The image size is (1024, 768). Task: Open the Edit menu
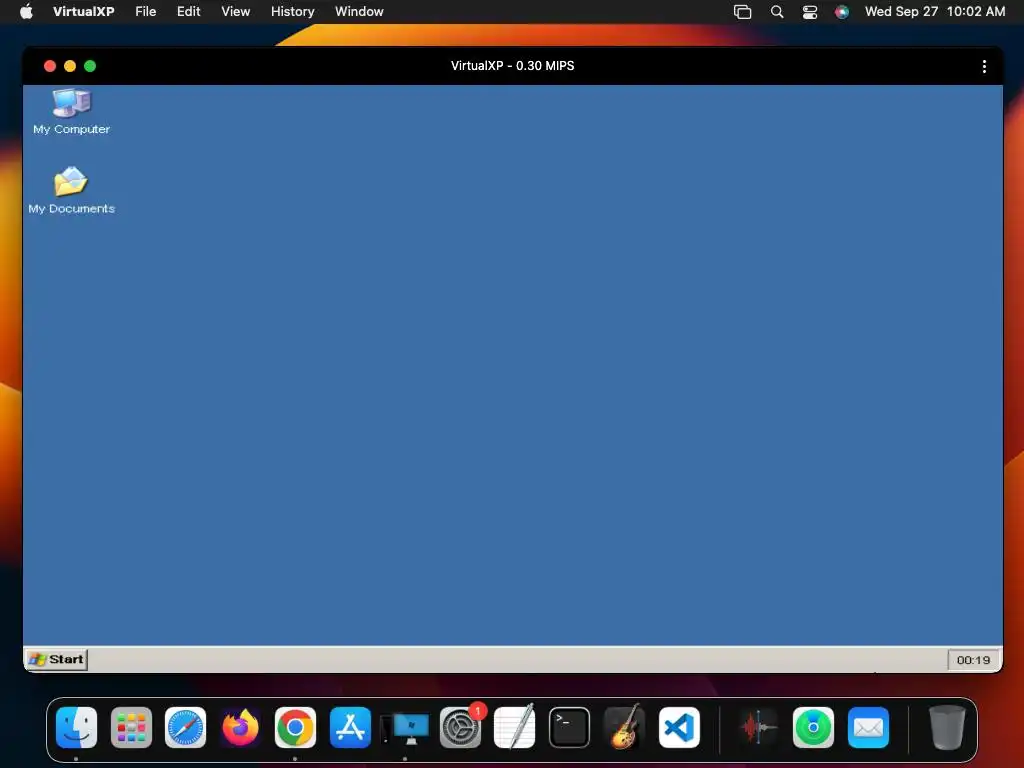pos(188,11)
